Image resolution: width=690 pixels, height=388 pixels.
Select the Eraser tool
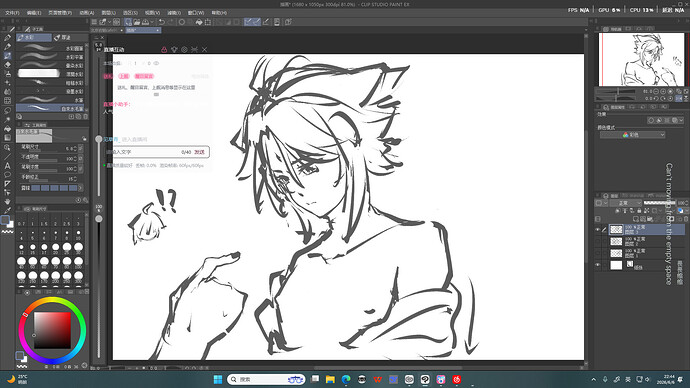click(x=7, y=65)
